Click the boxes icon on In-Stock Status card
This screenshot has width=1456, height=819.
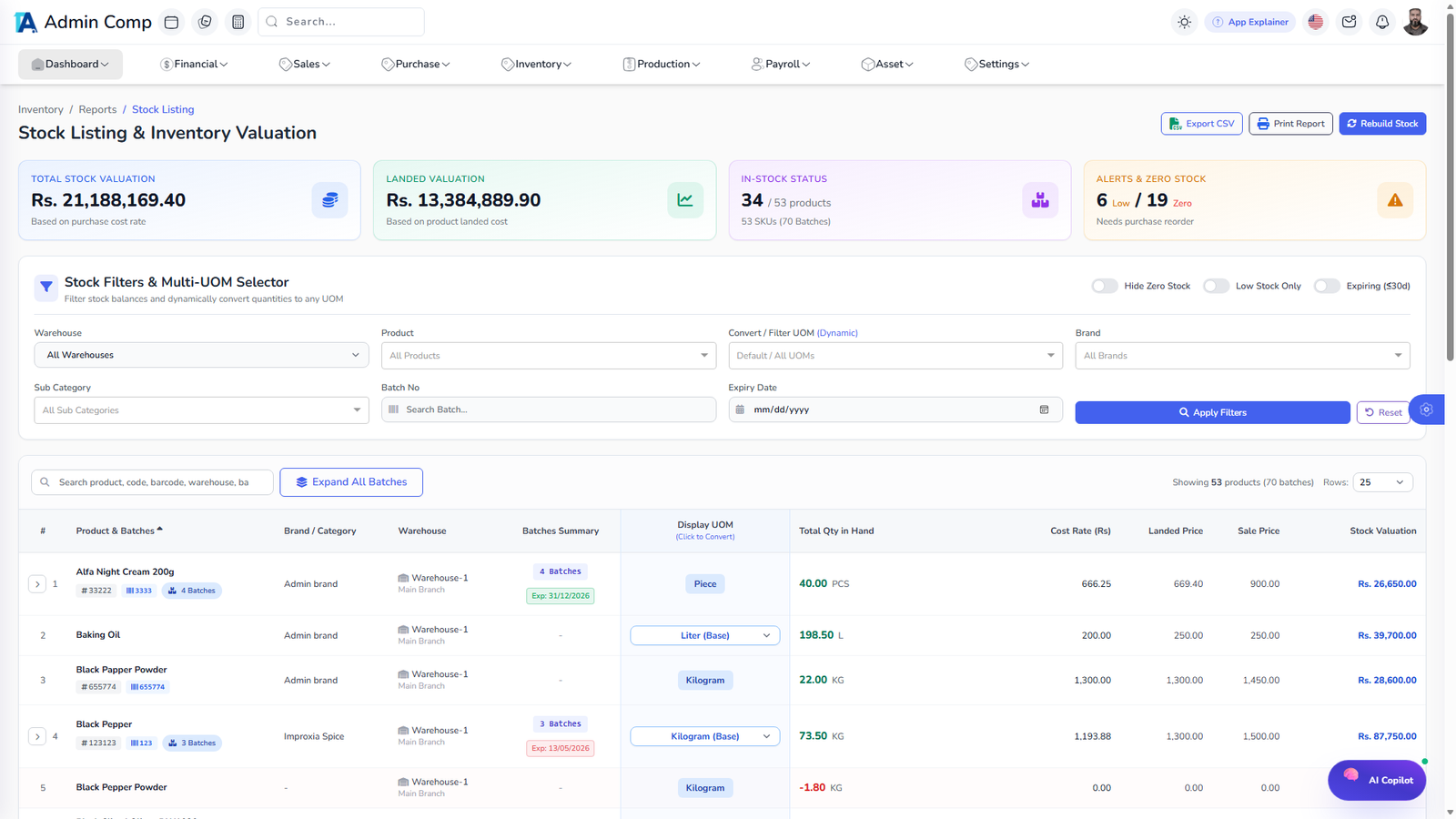tap(1039, 200)
